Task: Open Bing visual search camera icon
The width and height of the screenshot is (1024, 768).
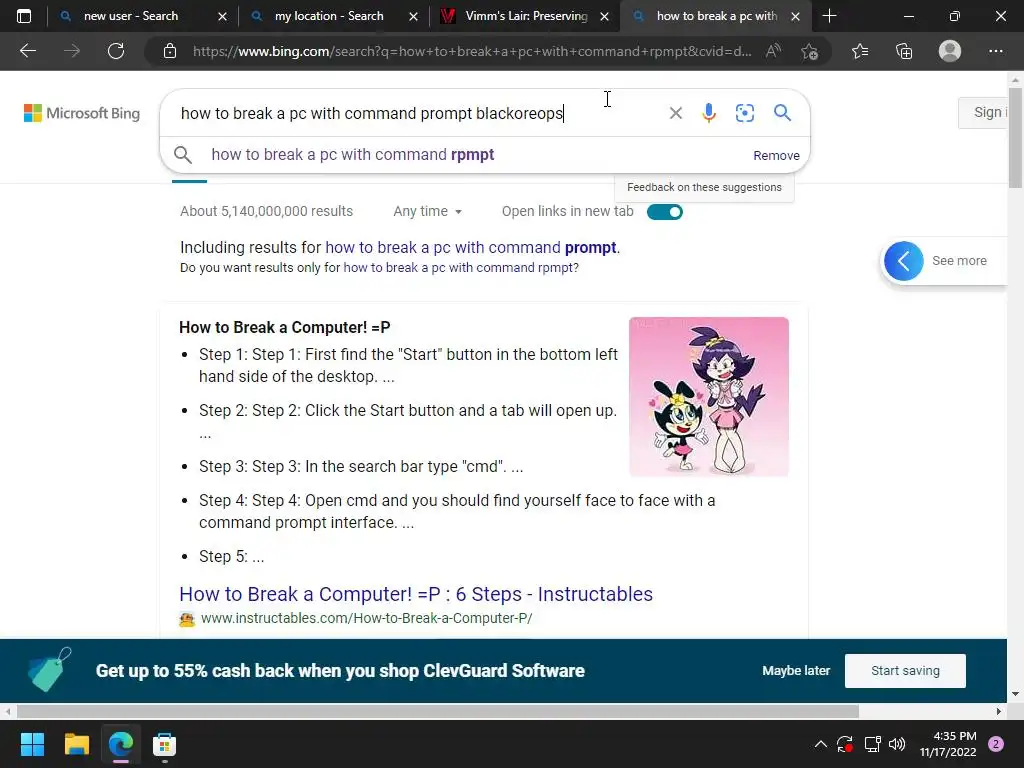Action: [x=744, y=113]
